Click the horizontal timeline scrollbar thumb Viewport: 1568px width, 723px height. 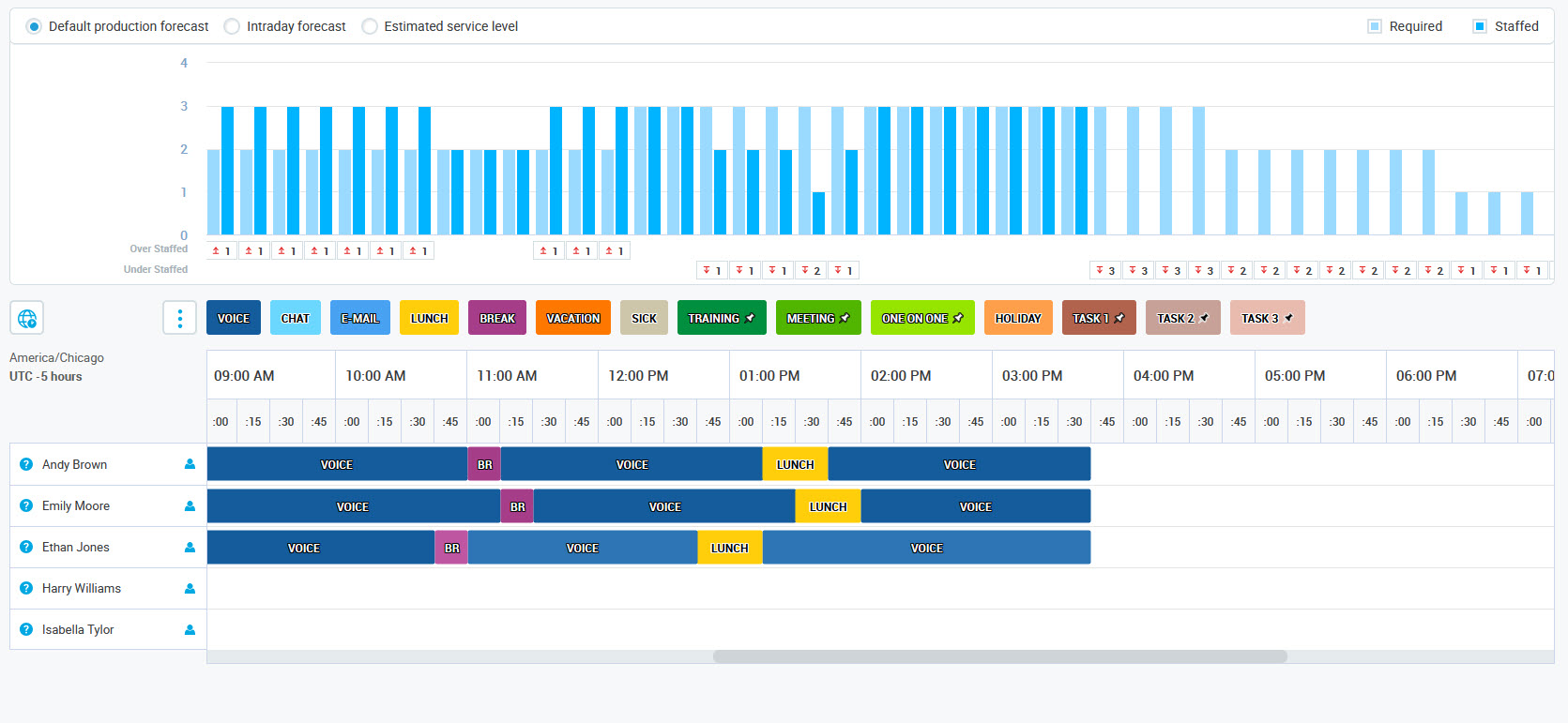tap(999, 656)
